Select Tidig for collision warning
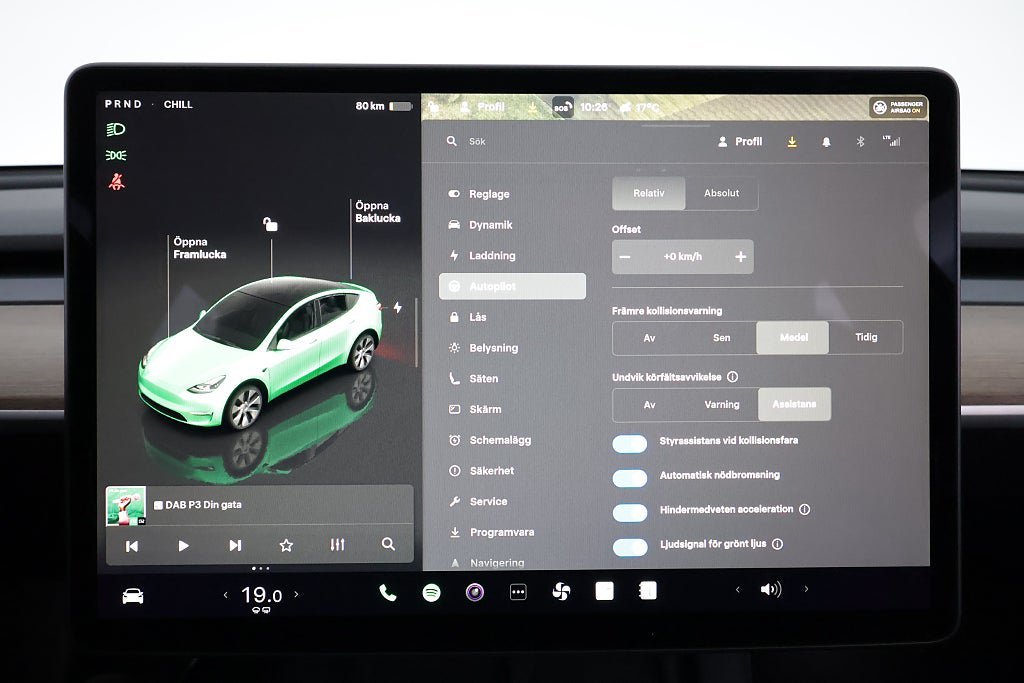The width and height of the screenshot is (1024, 683). [866, 338]
